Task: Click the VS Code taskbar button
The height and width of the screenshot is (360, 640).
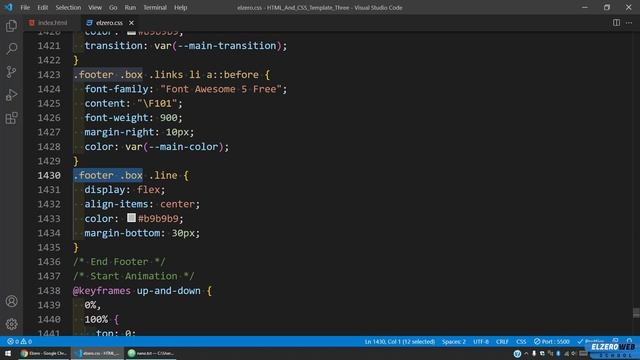Action: (x=98, y=353)
